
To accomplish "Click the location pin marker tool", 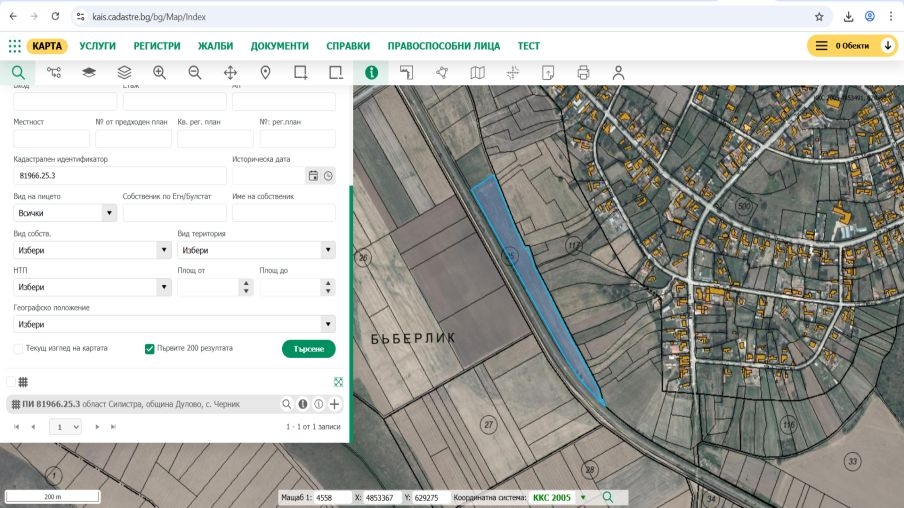I will pyautogui.click(x=265, y=72).
